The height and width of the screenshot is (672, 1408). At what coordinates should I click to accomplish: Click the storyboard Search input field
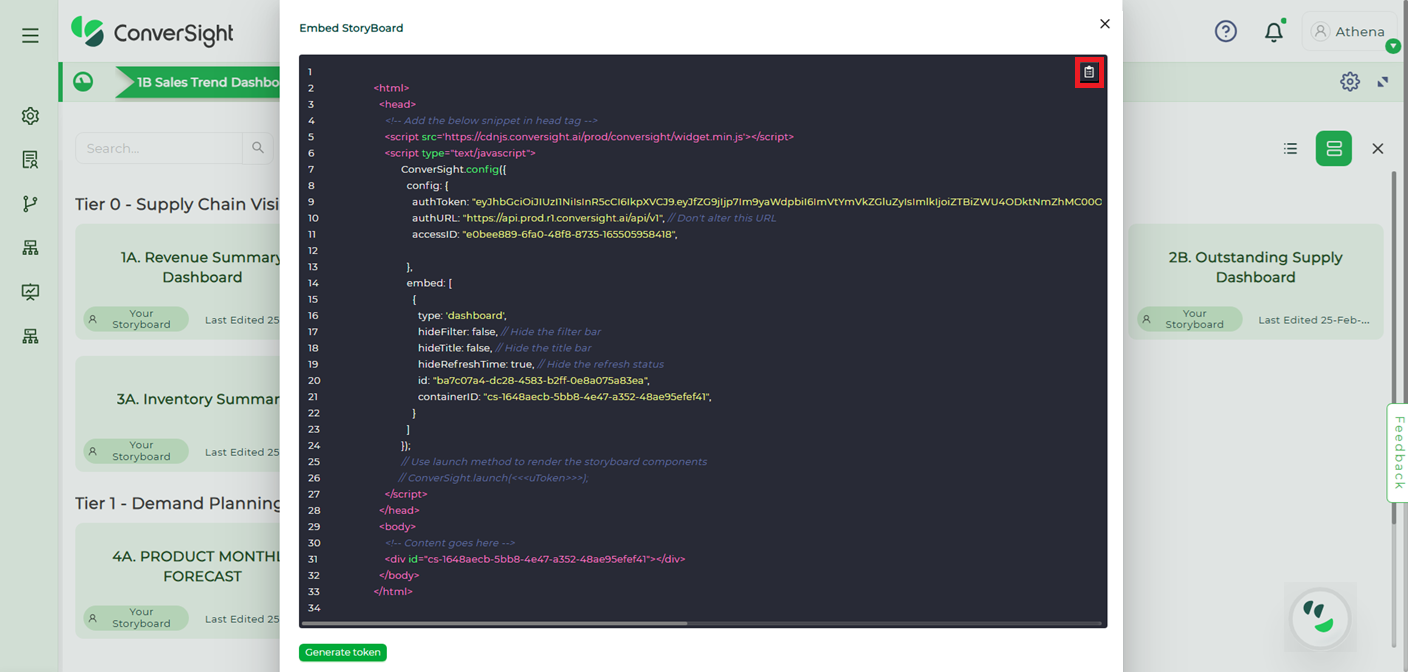[159, 148]
